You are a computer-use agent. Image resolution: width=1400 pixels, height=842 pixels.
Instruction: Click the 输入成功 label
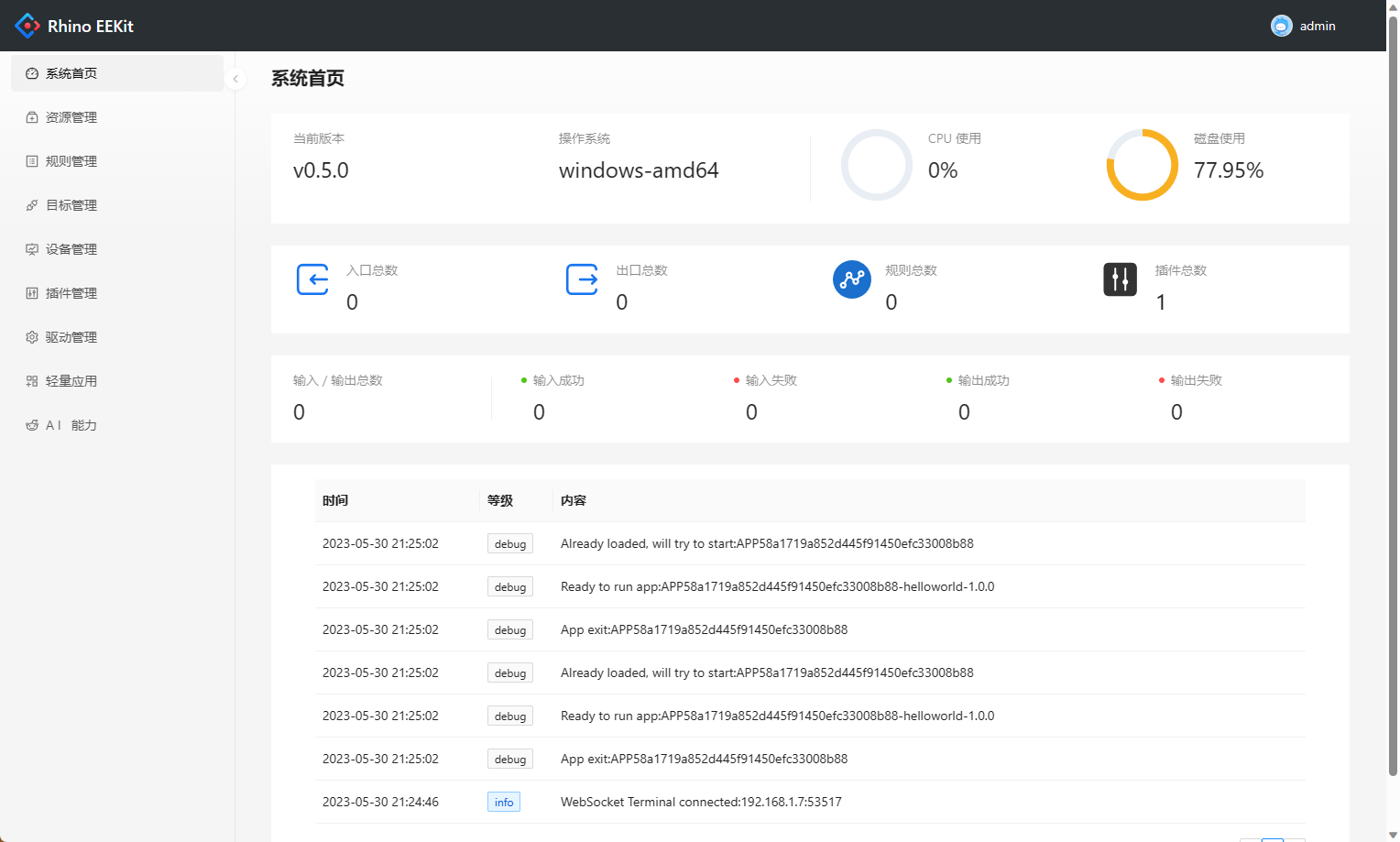point(559,380)
